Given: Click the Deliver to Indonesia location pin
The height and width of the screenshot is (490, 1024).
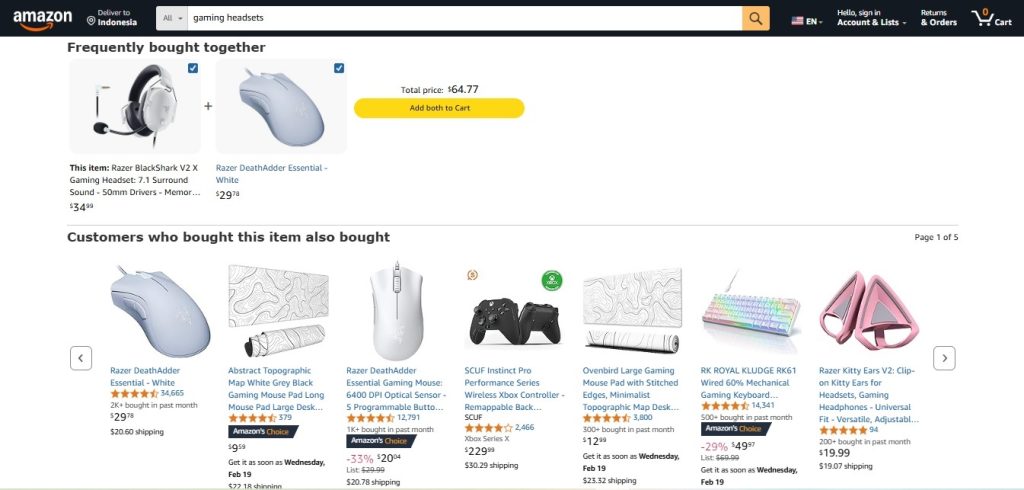Looking at the screenshot, I should [x=91, y=21].
